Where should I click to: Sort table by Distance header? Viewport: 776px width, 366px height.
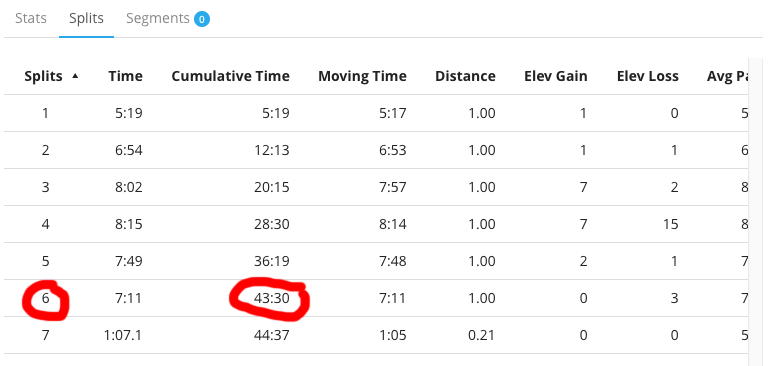(x=465, y=76)
